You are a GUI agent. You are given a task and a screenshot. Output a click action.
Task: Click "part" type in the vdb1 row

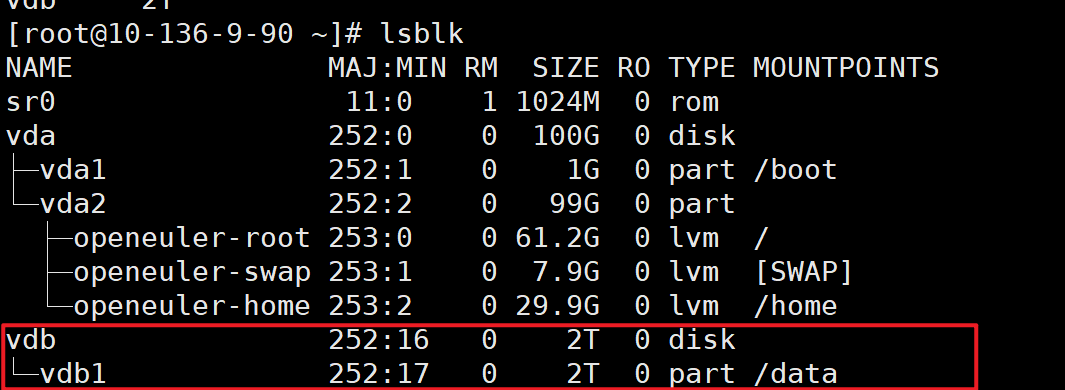pos(702,375)
